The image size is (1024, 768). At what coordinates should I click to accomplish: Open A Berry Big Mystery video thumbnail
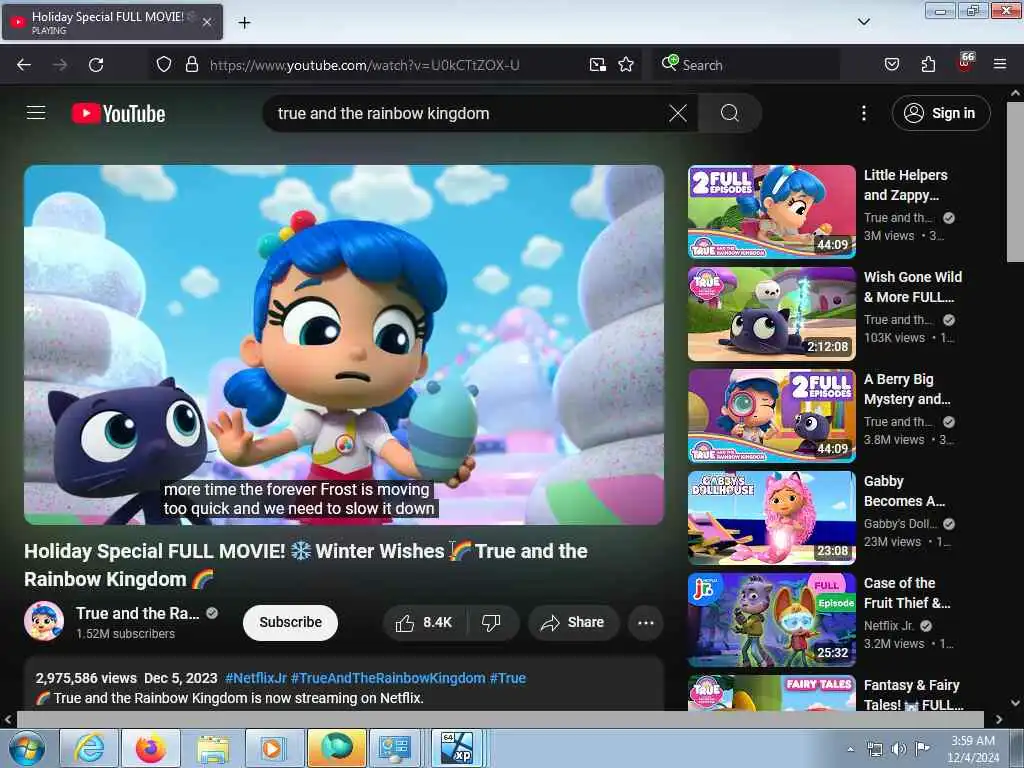[x=772, y=415]
